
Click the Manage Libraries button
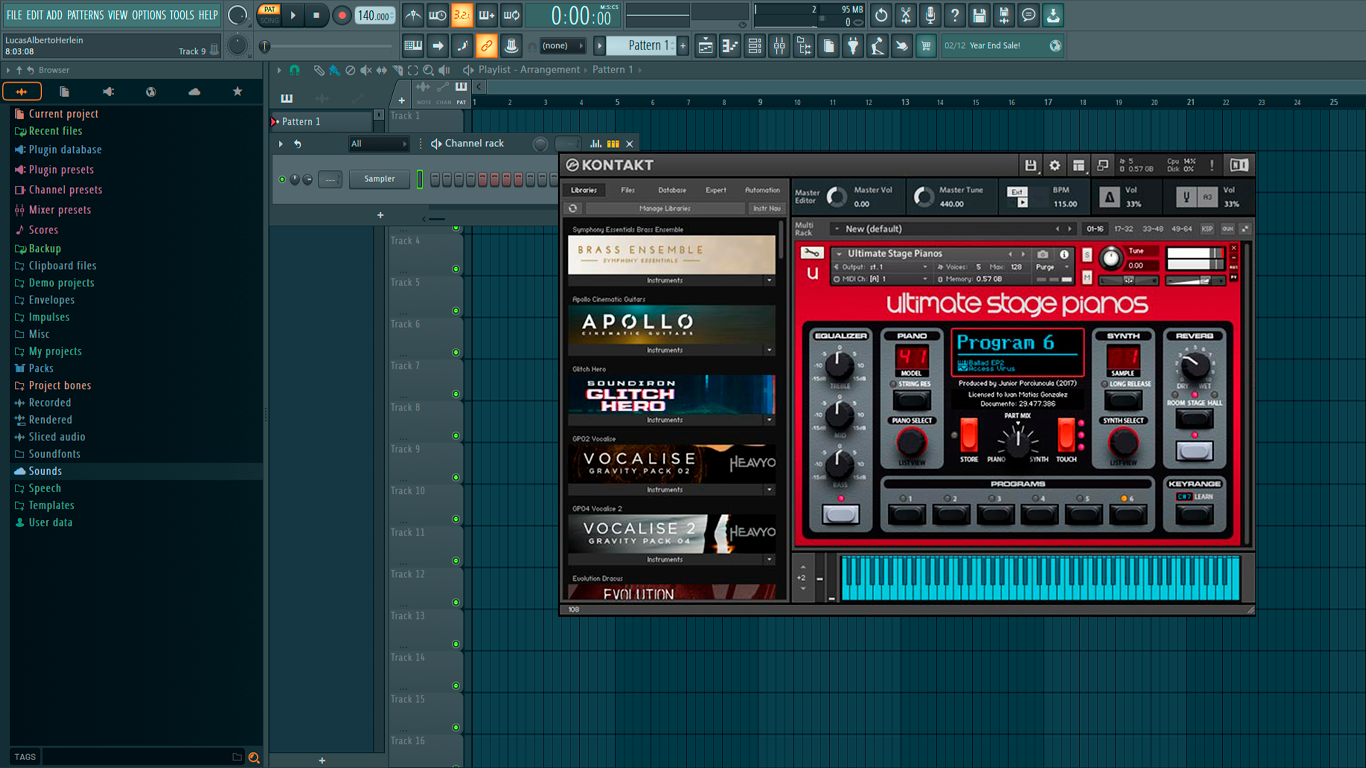point(665,208)
